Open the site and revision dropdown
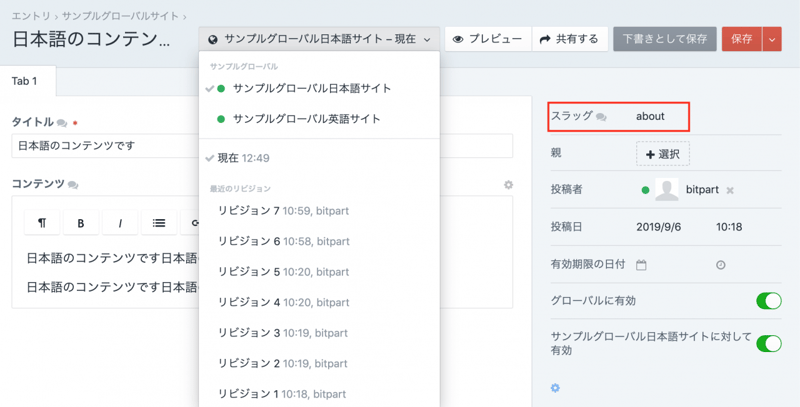800x407 pixels. [x=319, y=39]
